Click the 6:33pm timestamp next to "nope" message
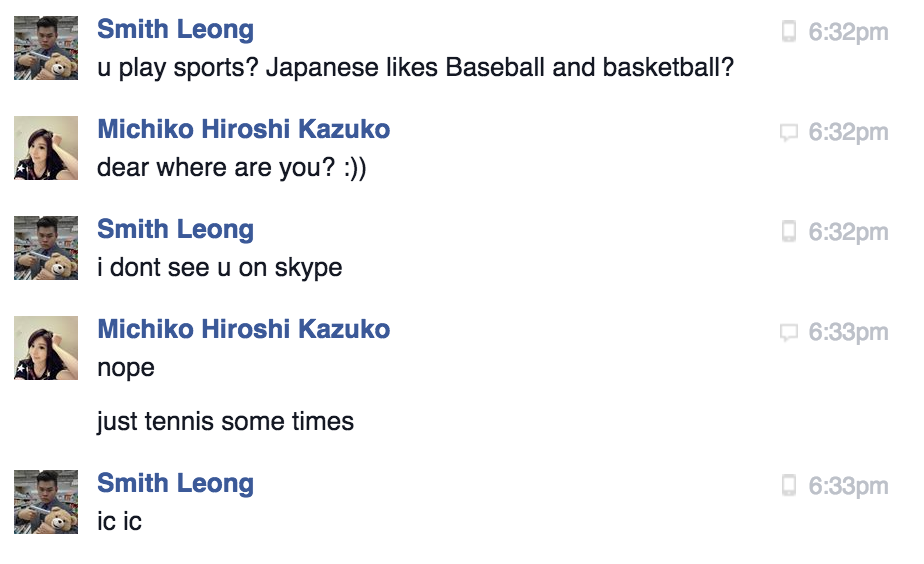Viewport: 924px width, 564px height. click(x=848, y=332)
